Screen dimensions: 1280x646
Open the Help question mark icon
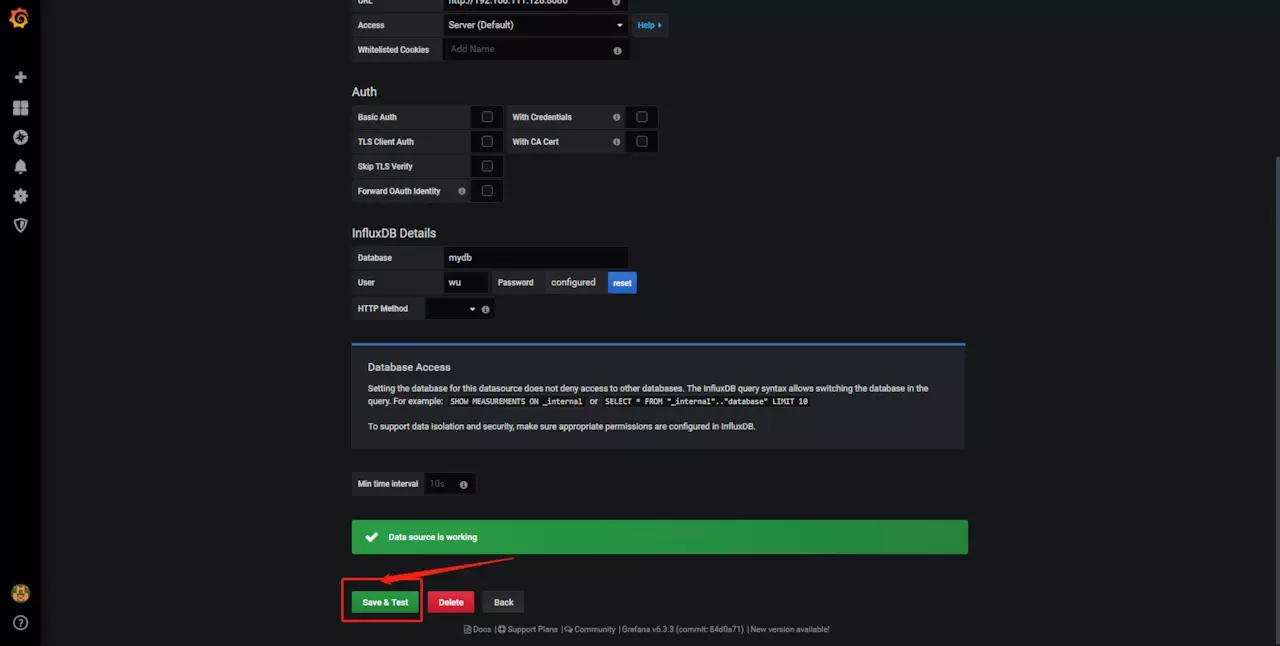pos(20,623)
